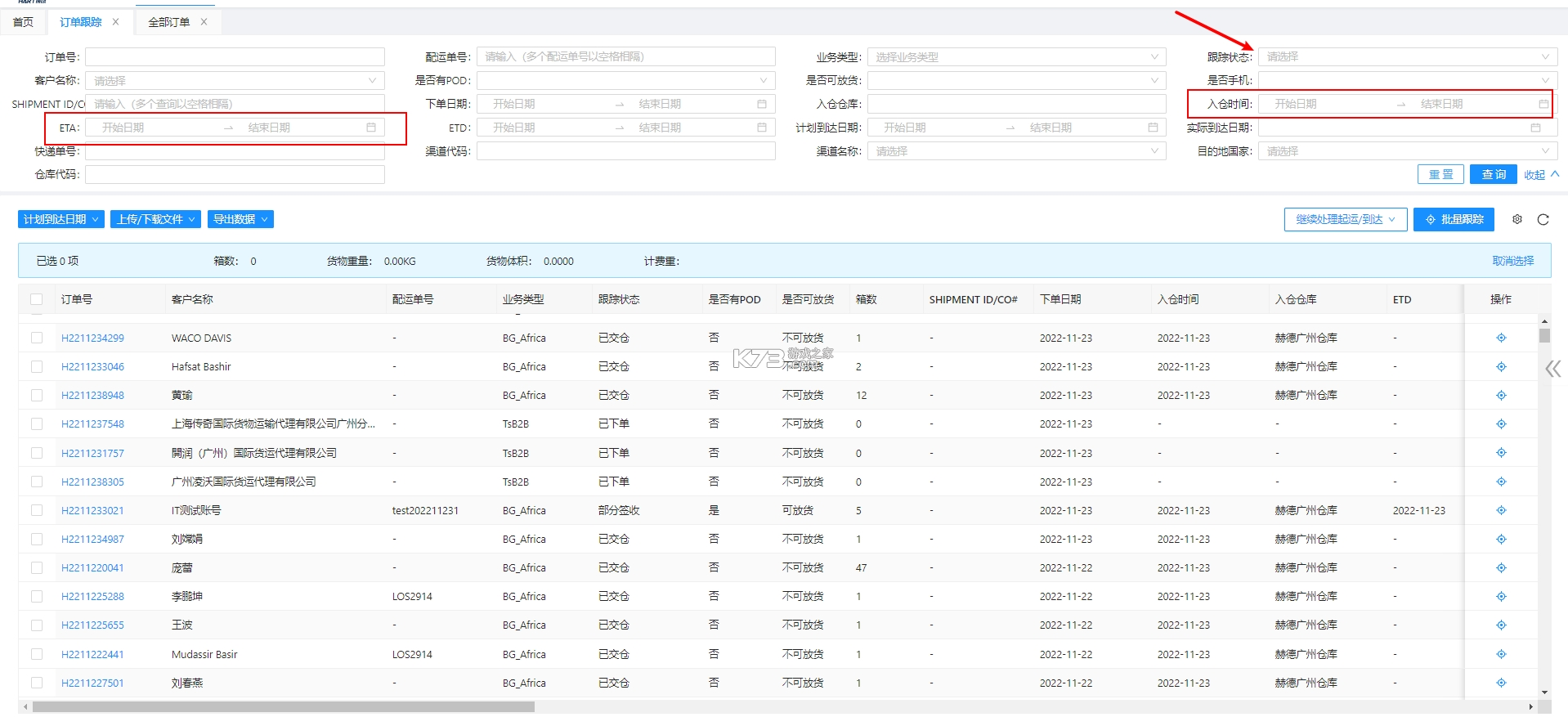Open the 是否有POD dropdown
This screenshot has width=1568, height=717.
click(x=625, y=80)
